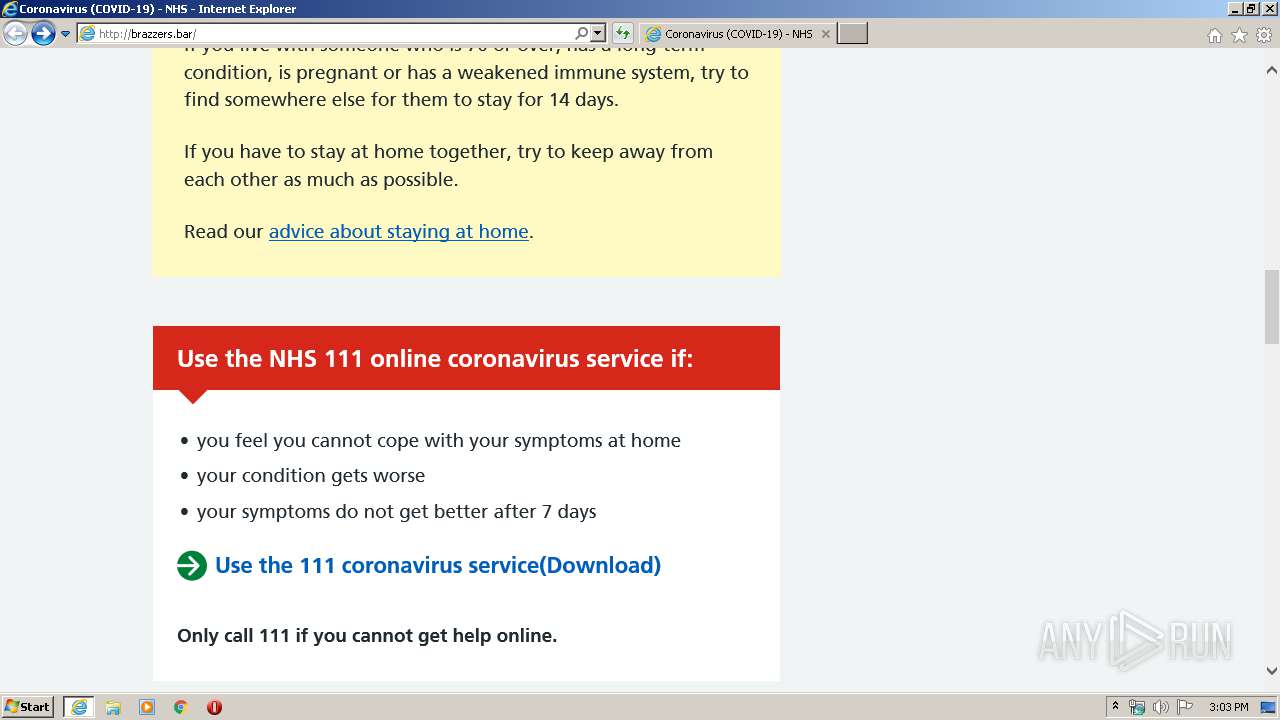Open the network tray icon

[x=1137, y=707]
